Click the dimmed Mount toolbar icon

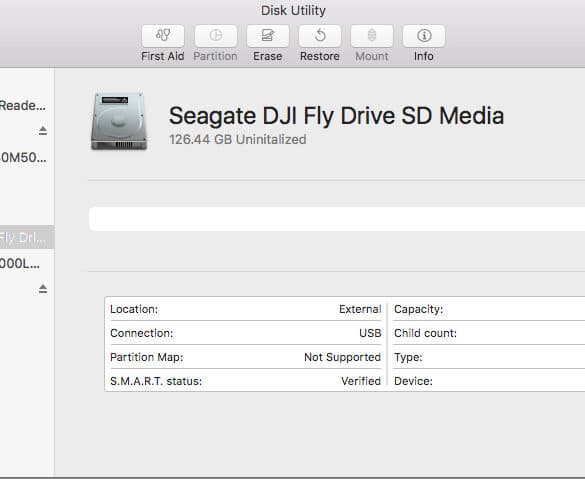point(372,36)
